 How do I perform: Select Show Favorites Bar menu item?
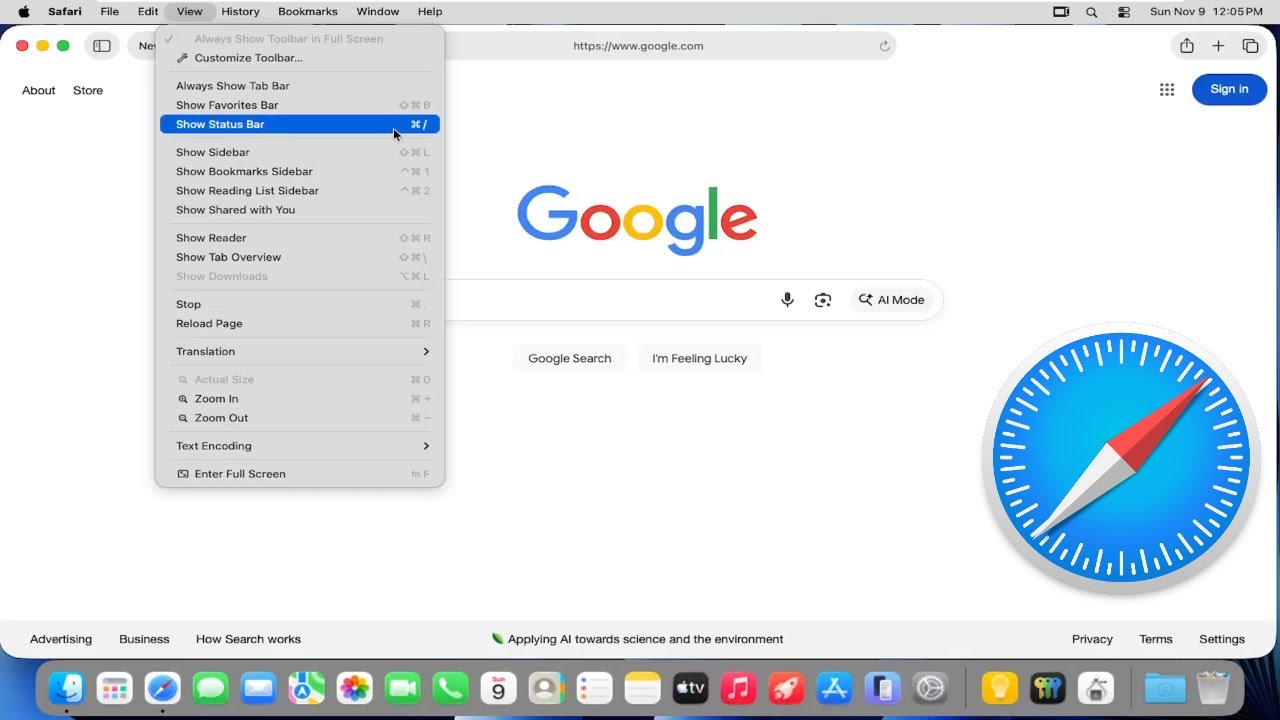[x=300, y=105]
